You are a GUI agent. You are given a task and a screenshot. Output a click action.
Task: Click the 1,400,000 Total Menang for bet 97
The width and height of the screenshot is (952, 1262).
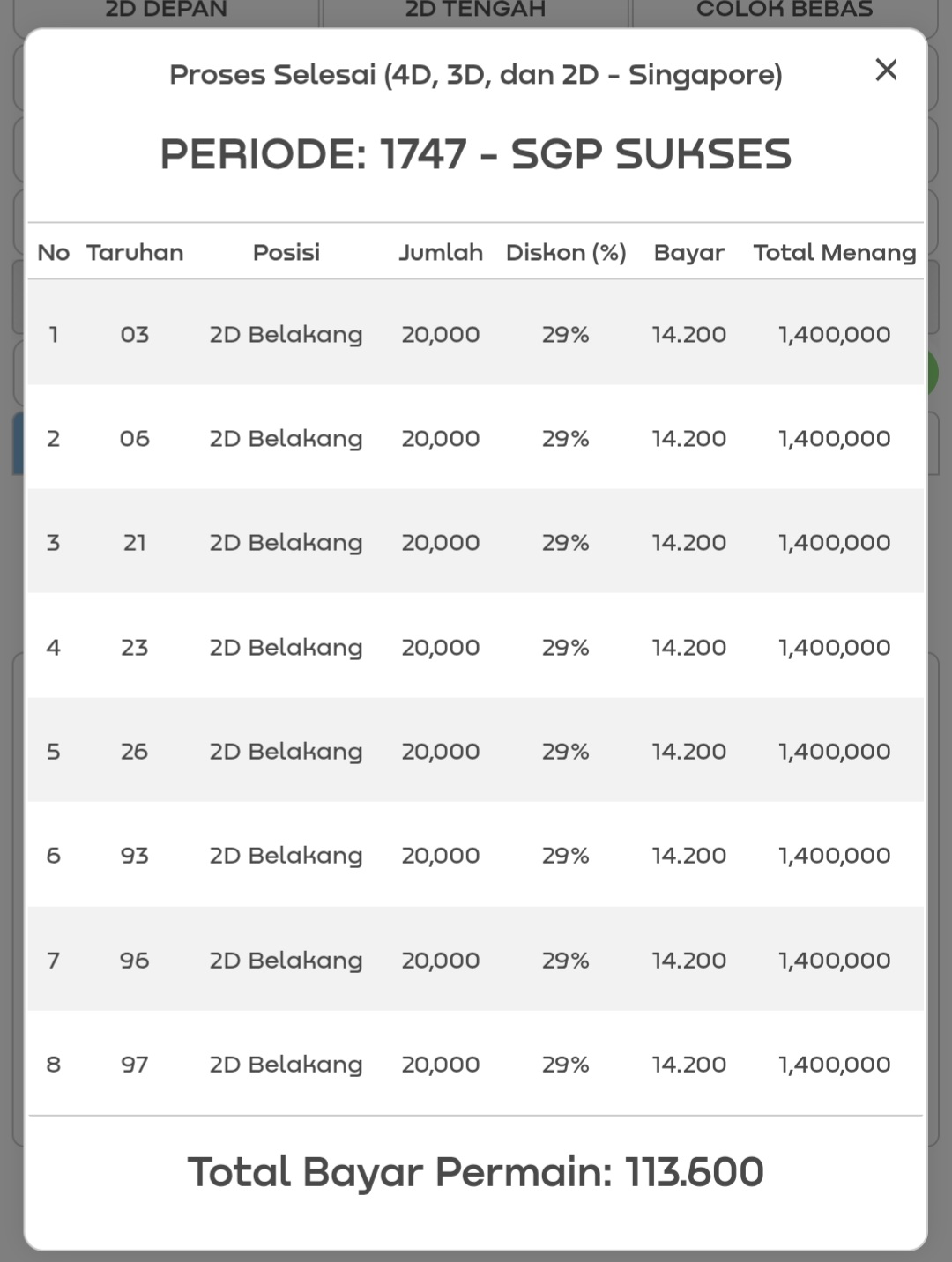(x=834, y=1065)
